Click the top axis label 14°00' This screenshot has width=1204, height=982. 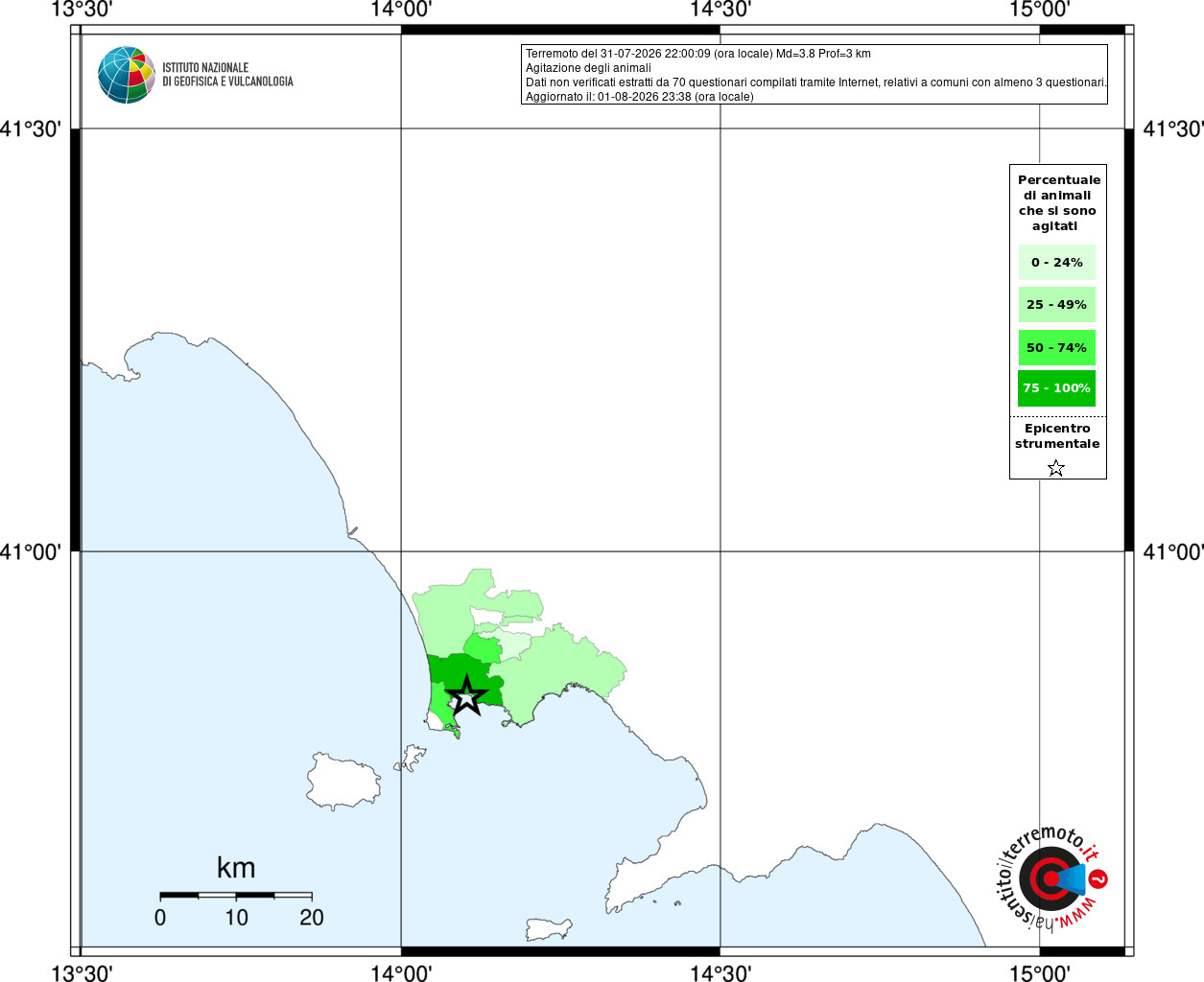tap(401, 10)
